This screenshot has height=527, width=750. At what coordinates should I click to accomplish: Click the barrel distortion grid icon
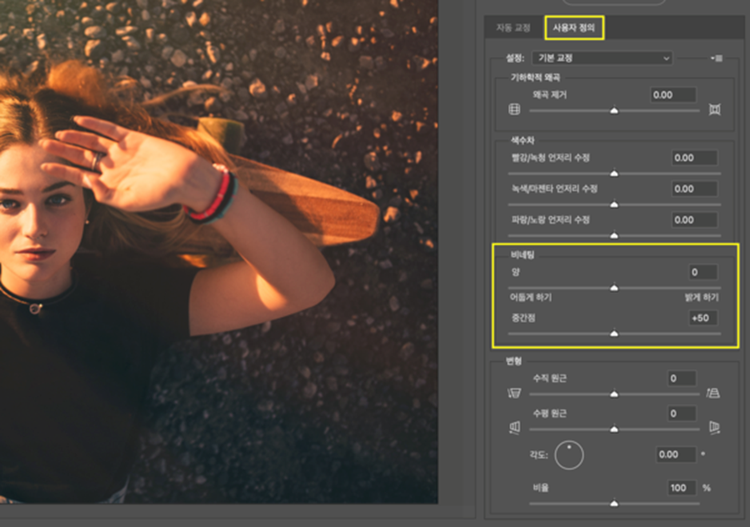(514, 110)
